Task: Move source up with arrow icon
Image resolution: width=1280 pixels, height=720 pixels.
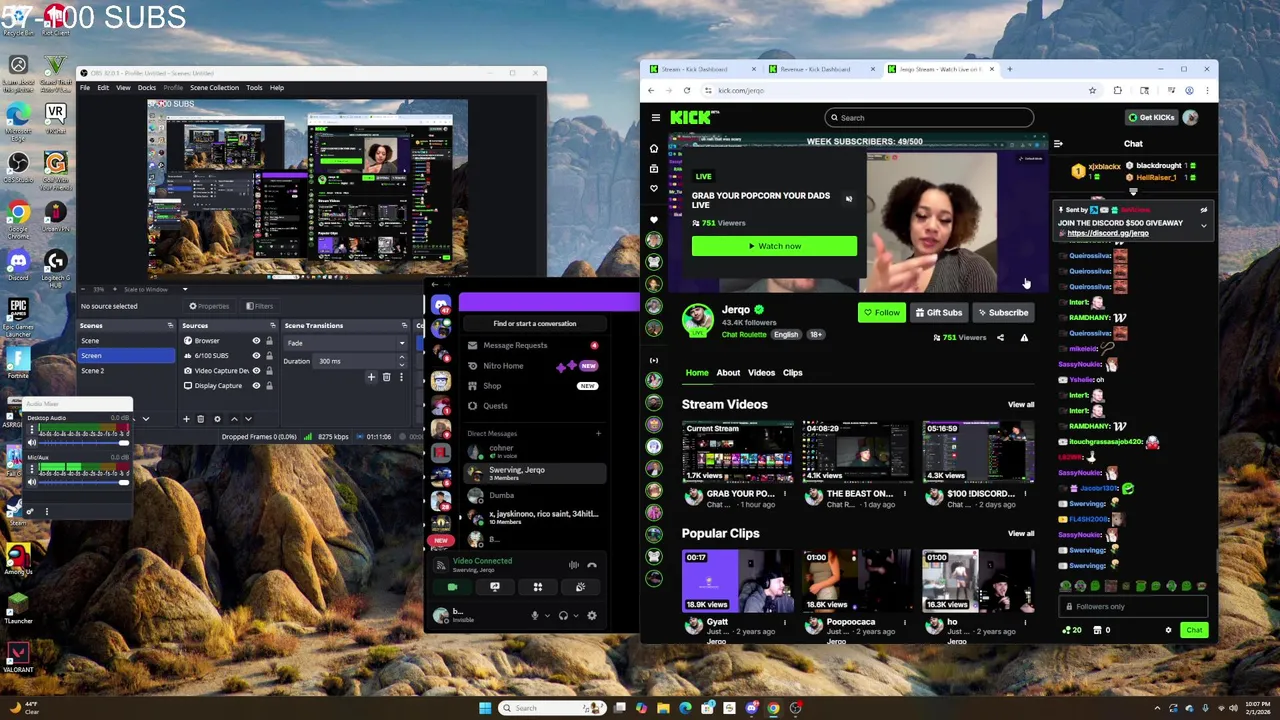Action: tap(234, 419)
